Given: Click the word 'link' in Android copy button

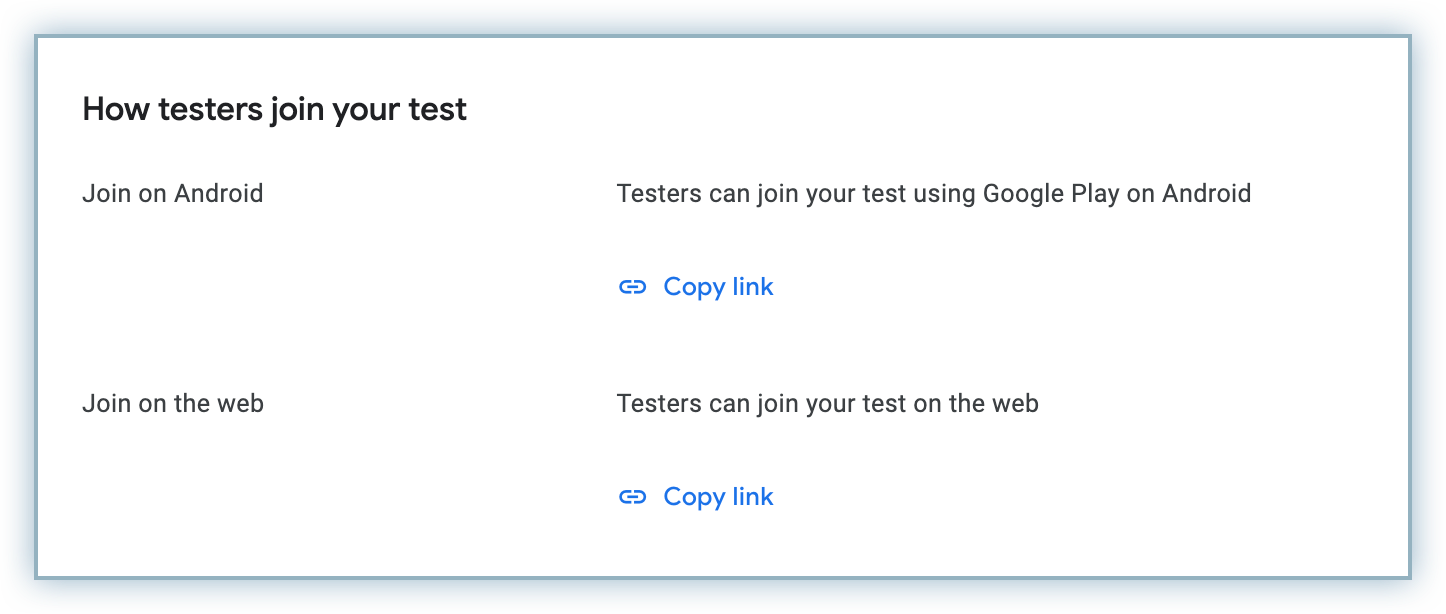Looking at the screenshot, I should [x=753, y=287].
